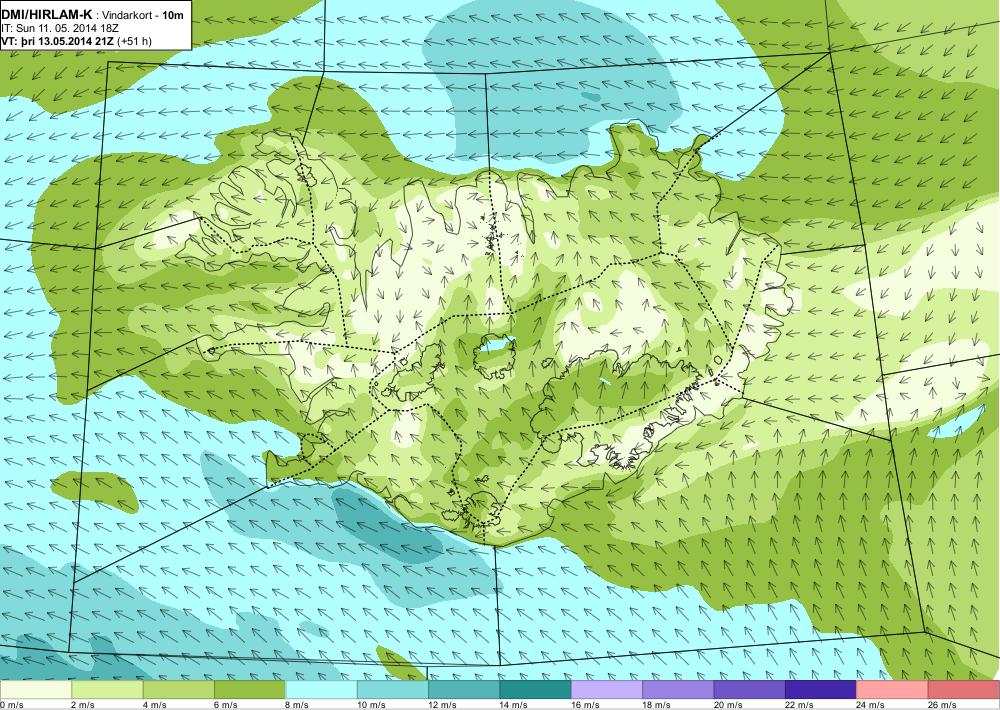This screenshot has height=710, width=1000.
Task: Click the "20 m/s" legend label
Action: coord(728,705)
